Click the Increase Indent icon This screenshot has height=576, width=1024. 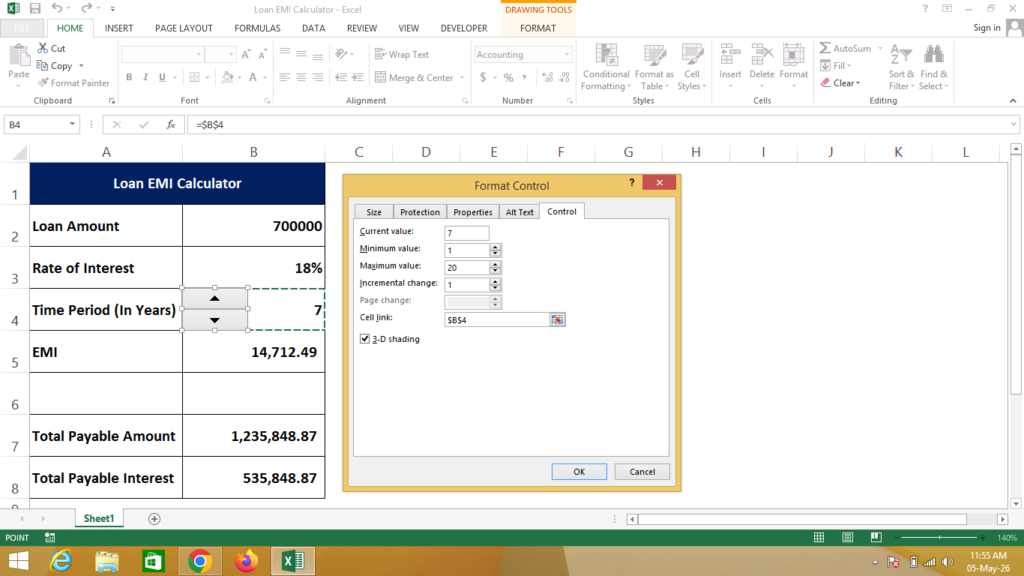[357, 77]
